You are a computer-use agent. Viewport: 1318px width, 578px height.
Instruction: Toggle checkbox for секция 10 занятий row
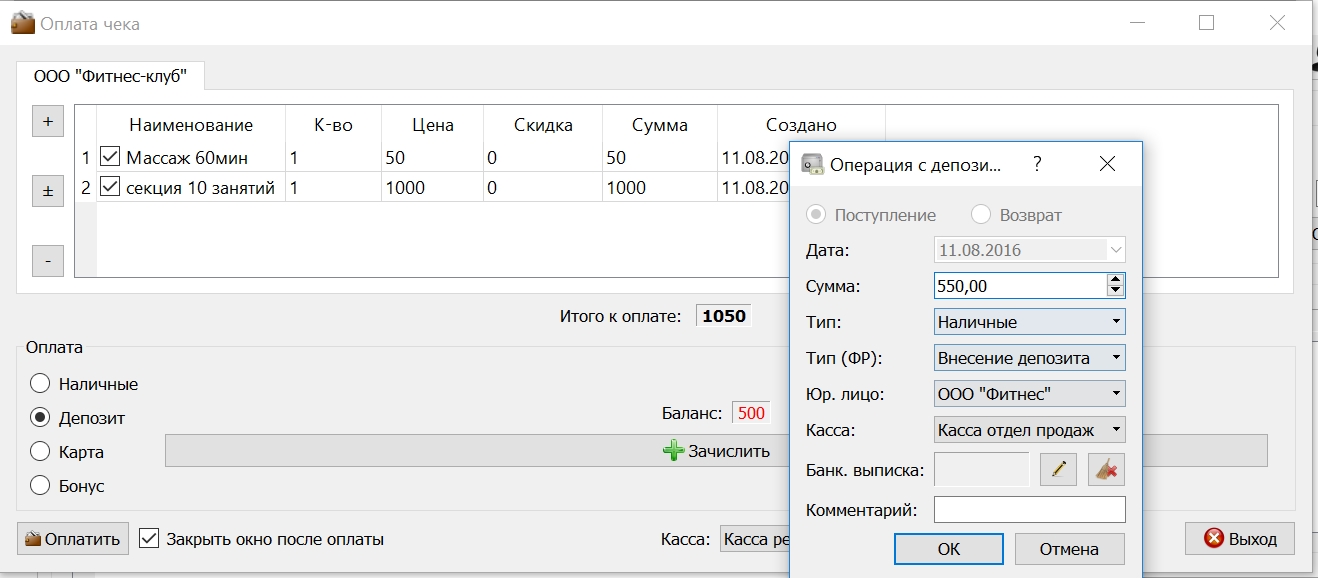[110, 187]
